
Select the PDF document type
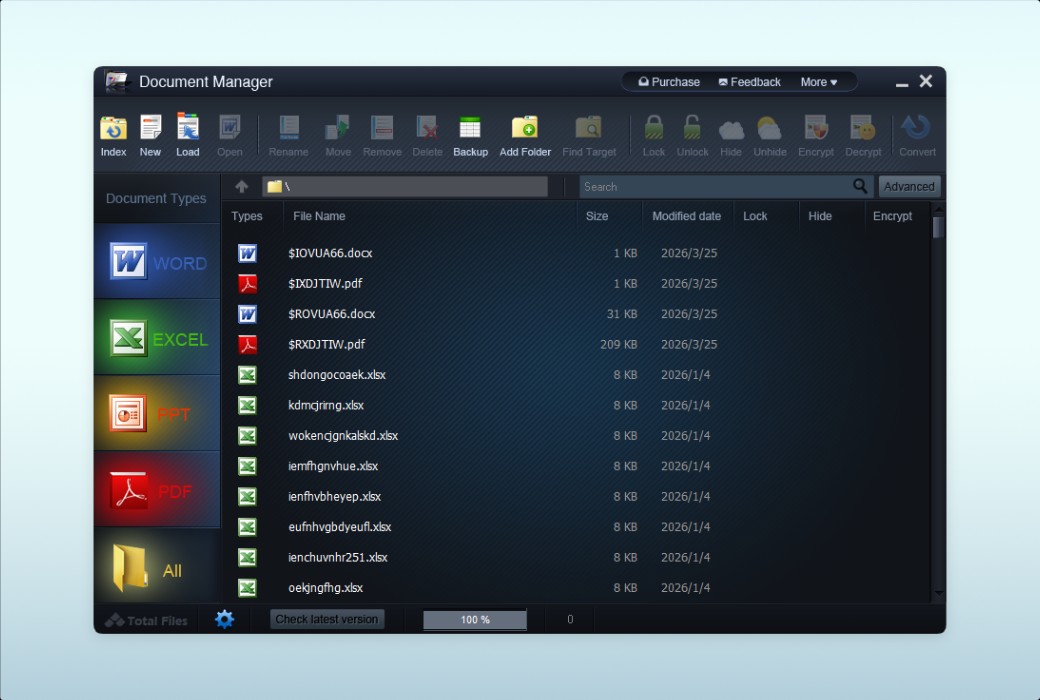coord(157,490)
